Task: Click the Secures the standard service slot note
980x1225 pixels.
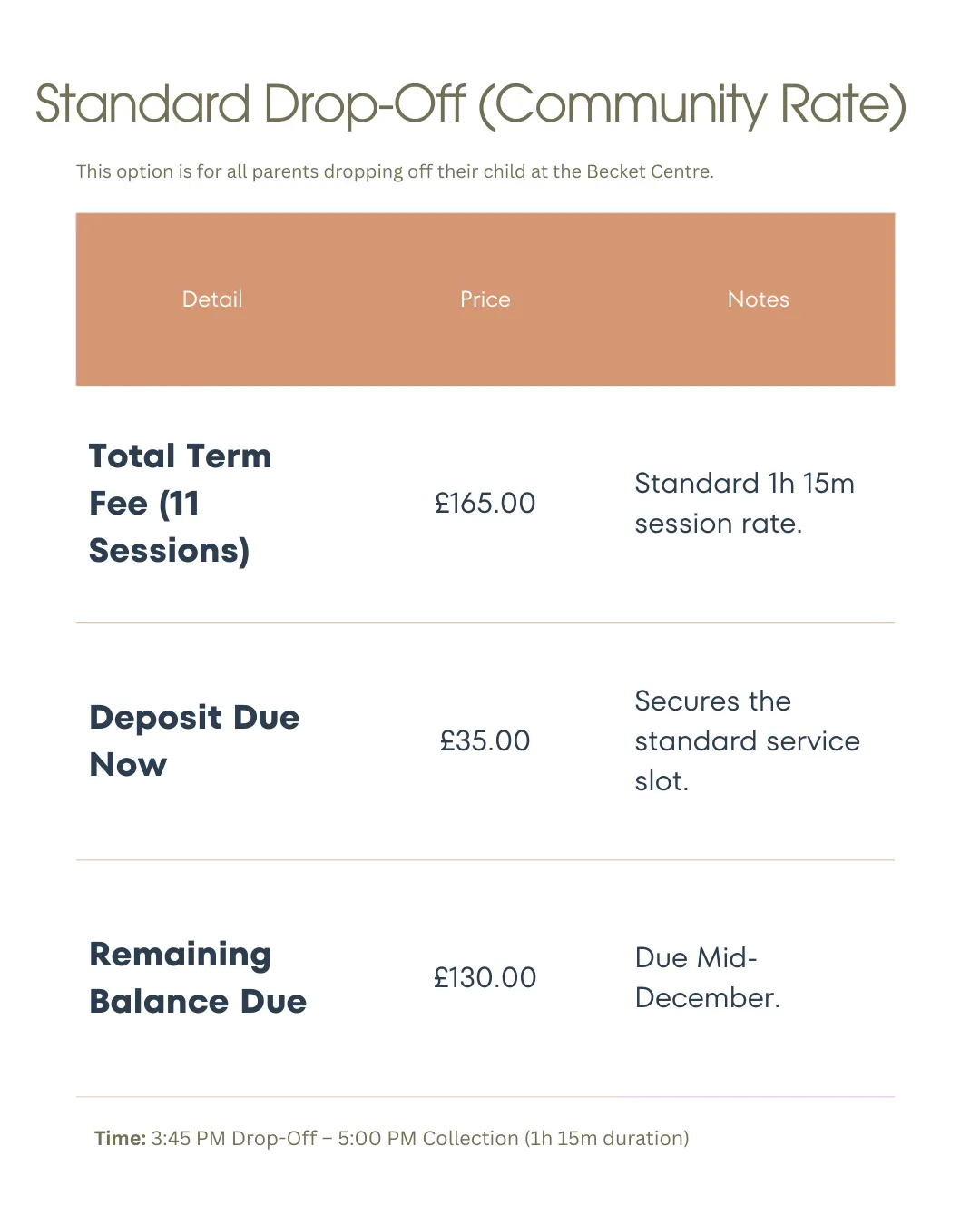Action: point(746,740)
